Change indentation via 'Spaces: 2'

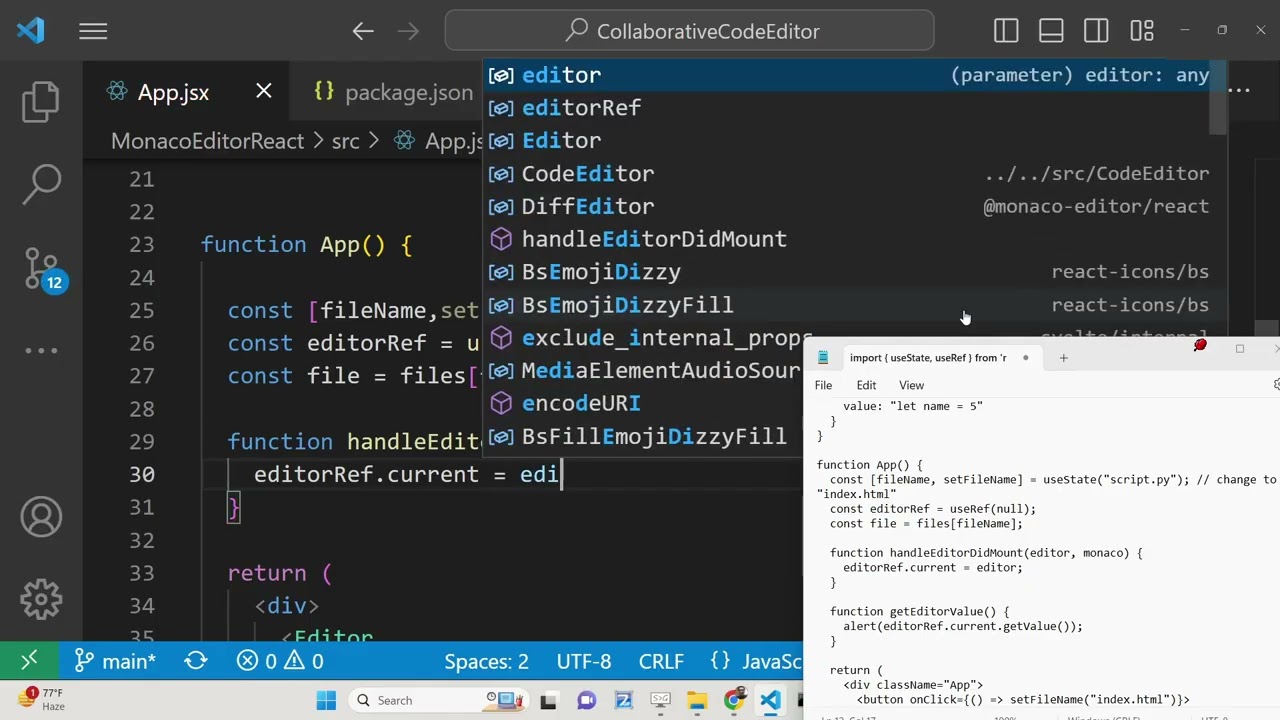(x=486, y=661)
